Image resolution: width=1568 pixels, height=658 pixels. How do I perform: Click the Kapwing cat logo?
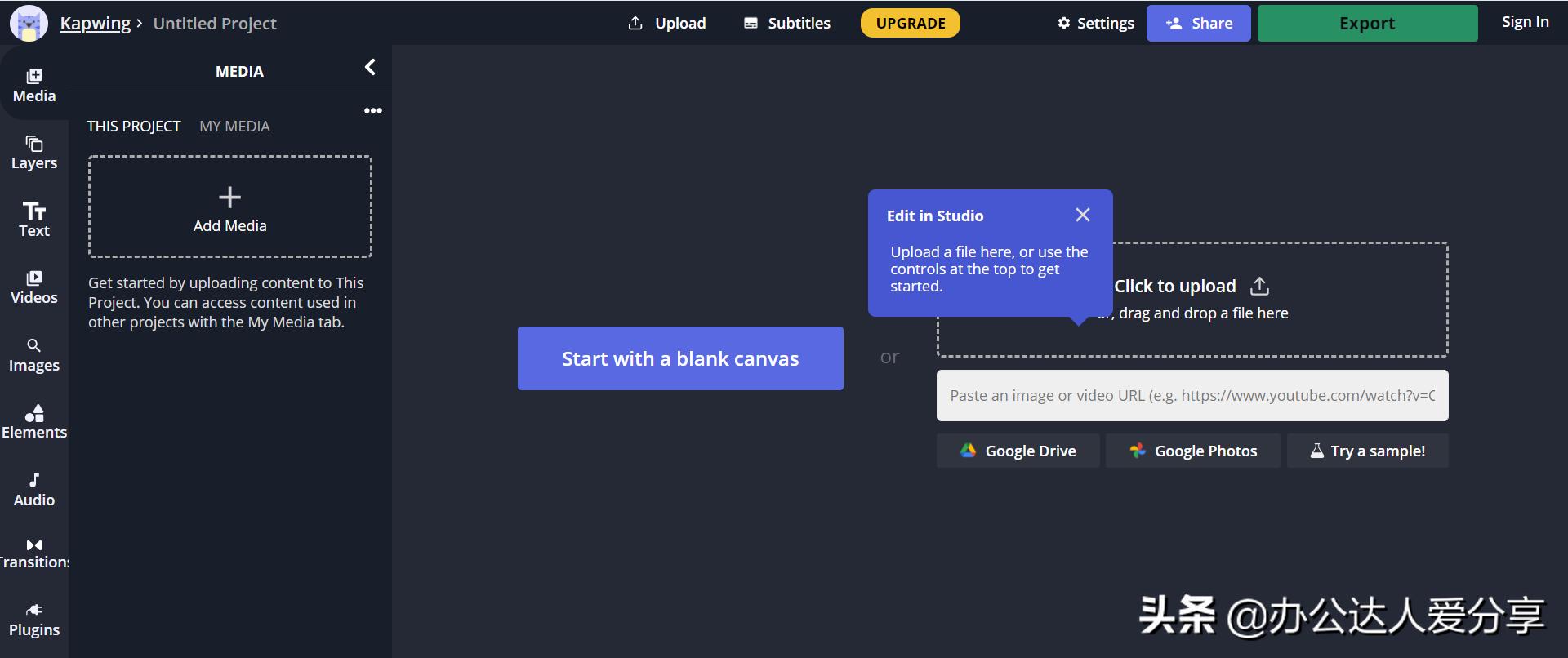tap(29, 24)
